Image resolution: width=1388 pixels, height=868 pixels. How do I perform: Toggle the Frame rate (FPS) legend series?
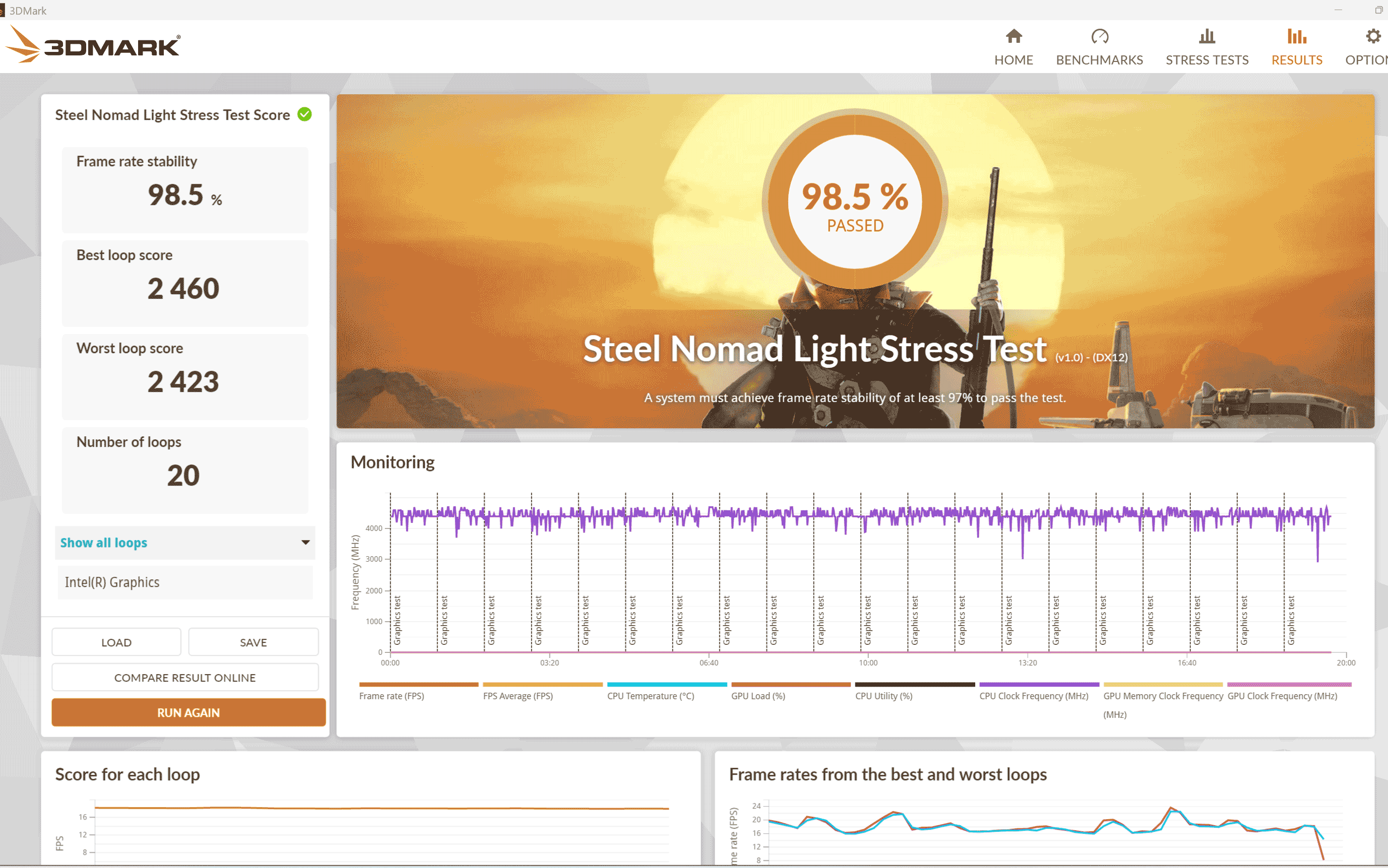click(x=392, y=696)
